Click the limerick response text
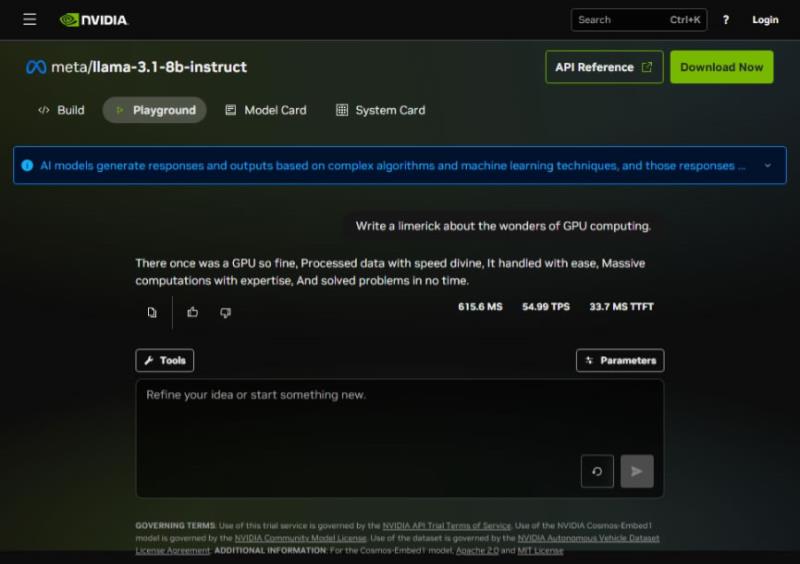The height and width of the screenshot is (564, 800). 390,272
